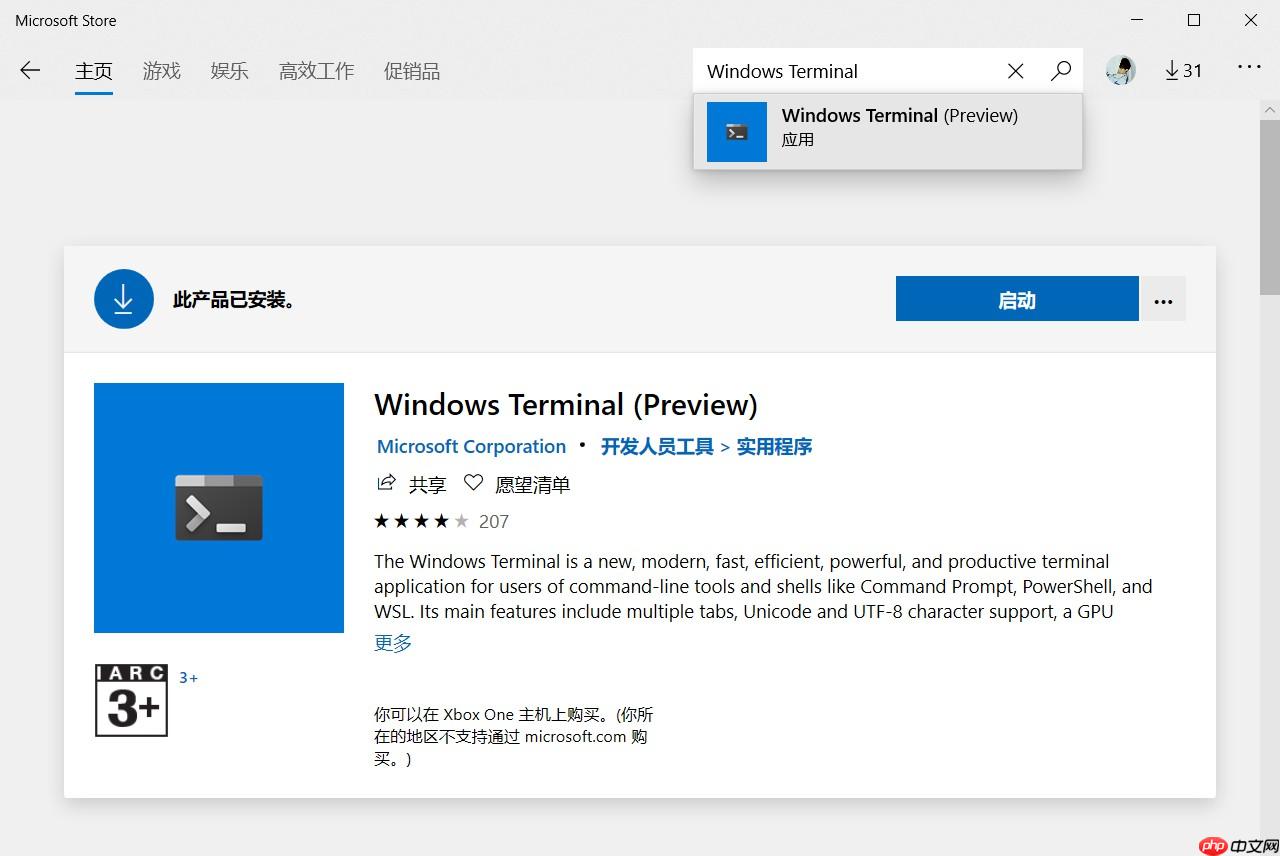
Task: Open the 开发人员工具 category link
Action: (x=657, y=446)
